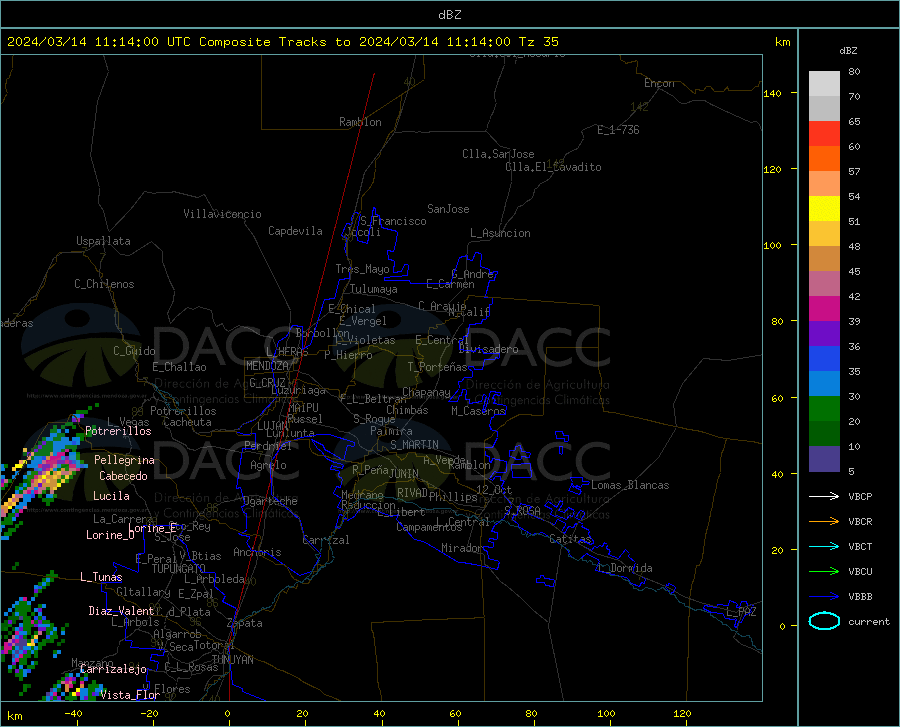This screenshot has width=900, height=727.
Task: Click the Anchoris map label
Action: tap(257, 552)
